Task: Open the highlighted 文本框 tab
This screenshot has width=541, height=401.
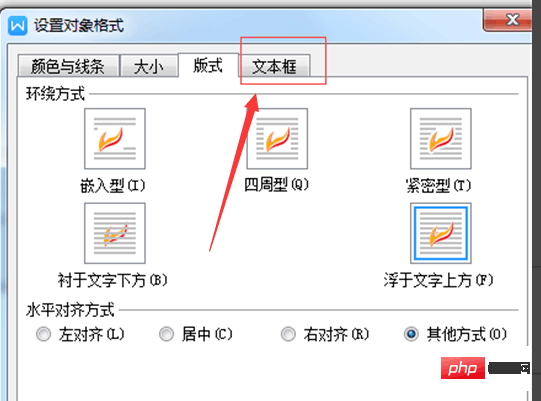Action: tap(275, 66)
